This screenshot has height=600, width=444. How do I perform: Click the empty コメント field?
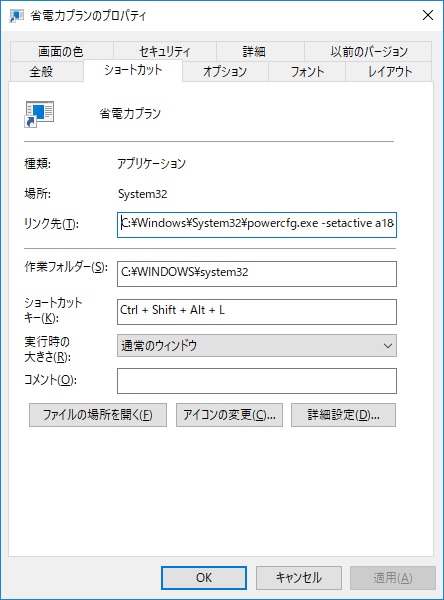coord(257,381)
